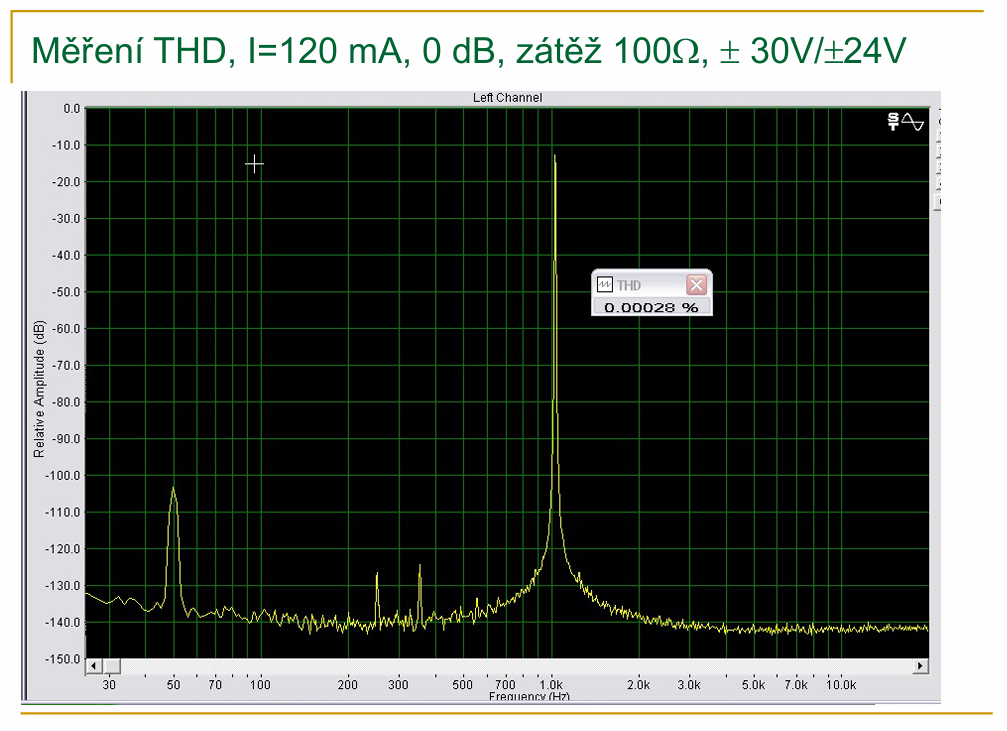
Task: Click the waveform icon in THD popup title
Action: pos(605,285)
